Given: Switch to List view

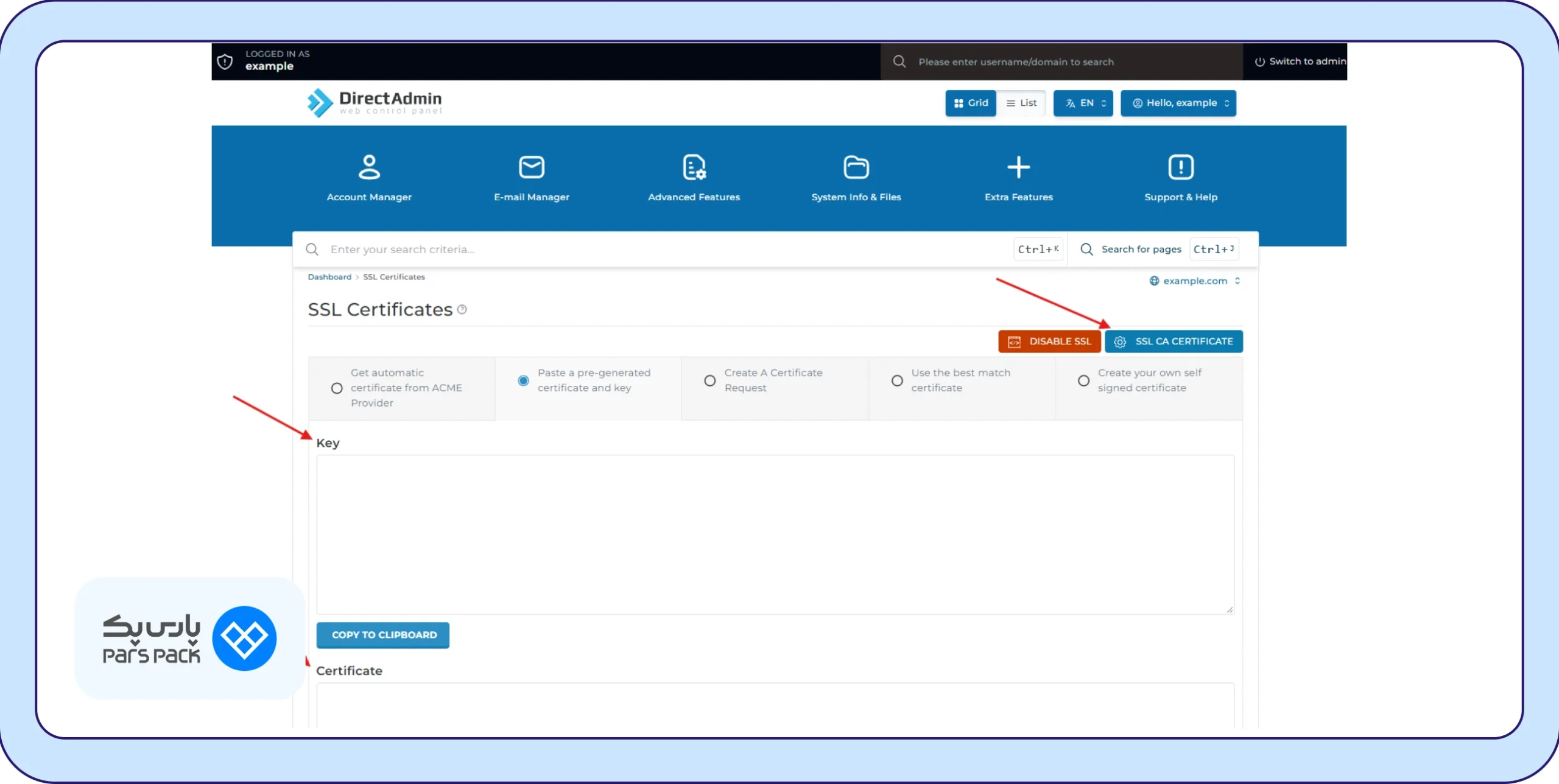Looking at the screenshot, I should pyautogui.click(x=1021, y=103).
